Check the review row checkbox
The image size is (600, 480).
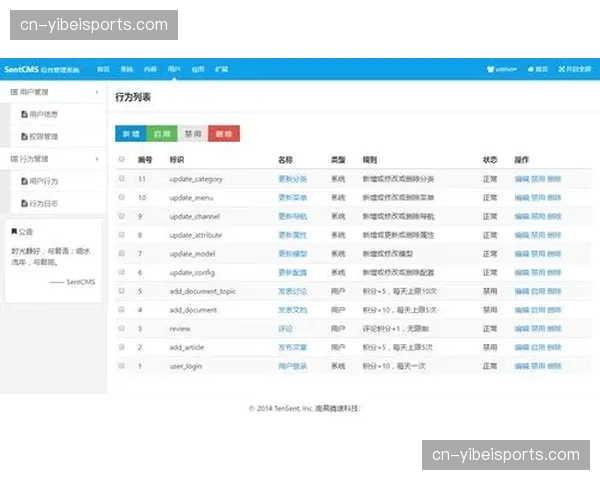pos(122,328)
